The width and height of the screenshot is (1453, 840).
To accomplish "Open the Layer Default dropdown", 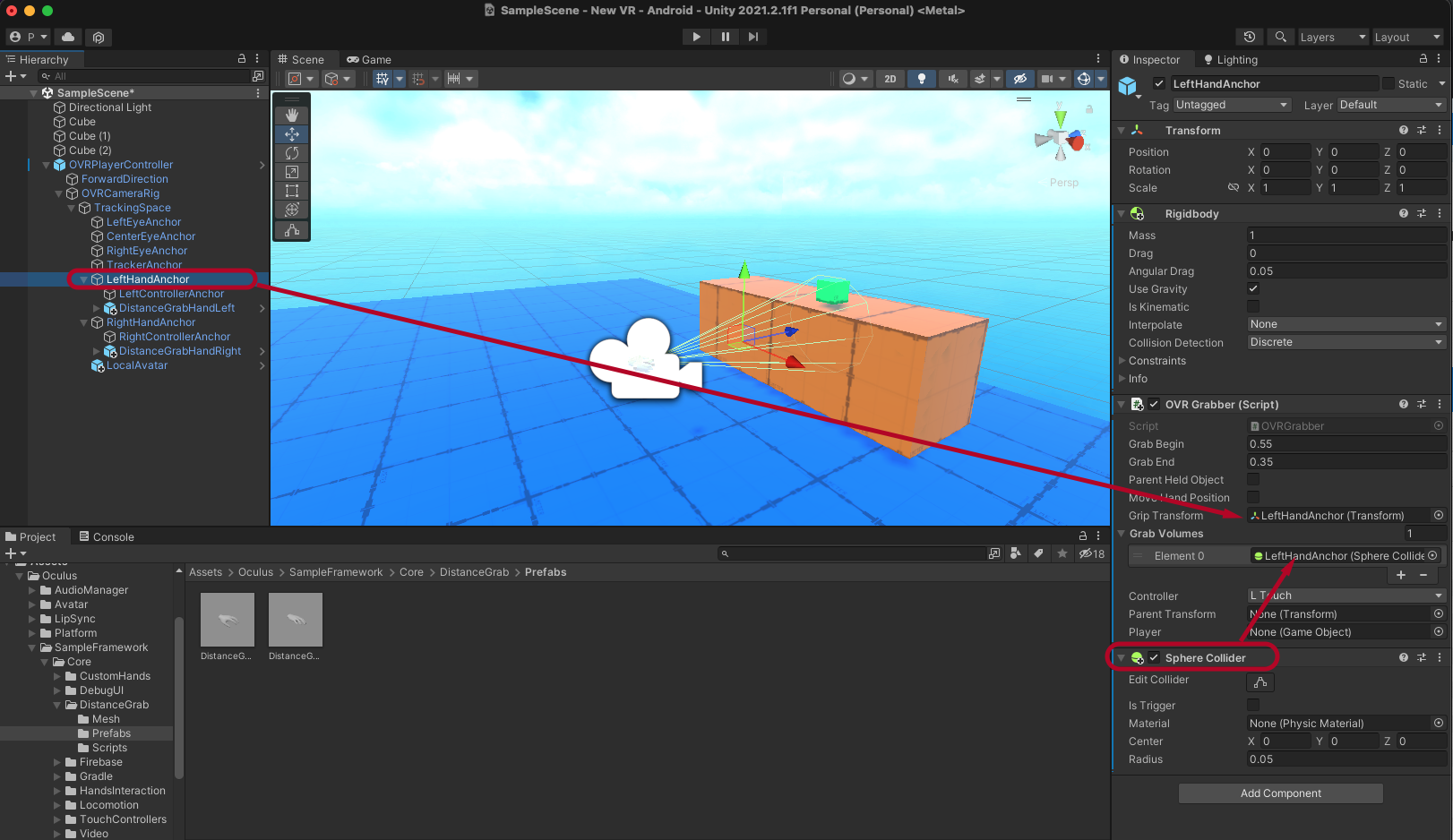I will [x=1391, y=105].
